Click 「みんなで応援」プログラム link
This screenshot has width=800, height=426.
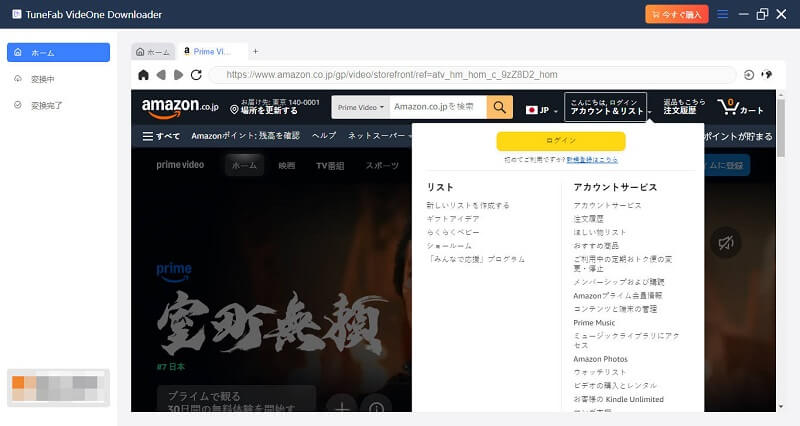tap(476, 259)
